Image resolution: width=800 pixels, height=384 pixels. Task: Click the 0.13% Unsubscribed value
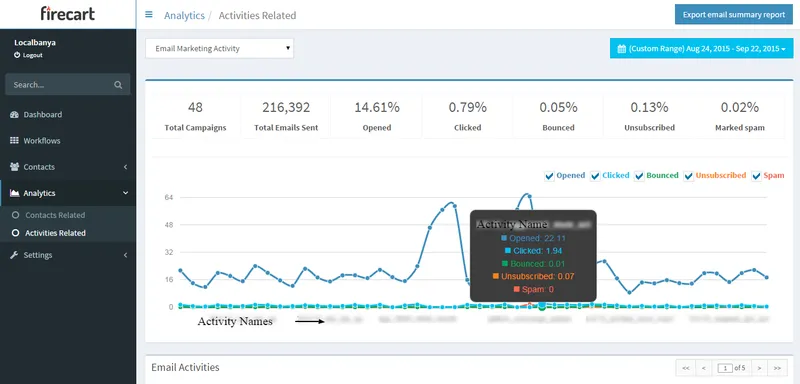click(x=649, y=108)
